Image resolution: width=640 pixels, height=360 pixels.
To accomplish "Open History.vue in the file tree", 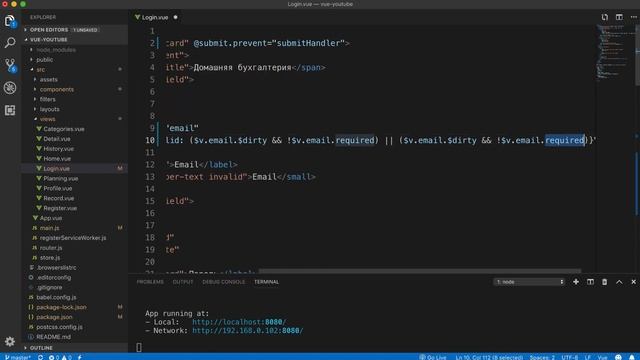I will (x=58, y=149).
